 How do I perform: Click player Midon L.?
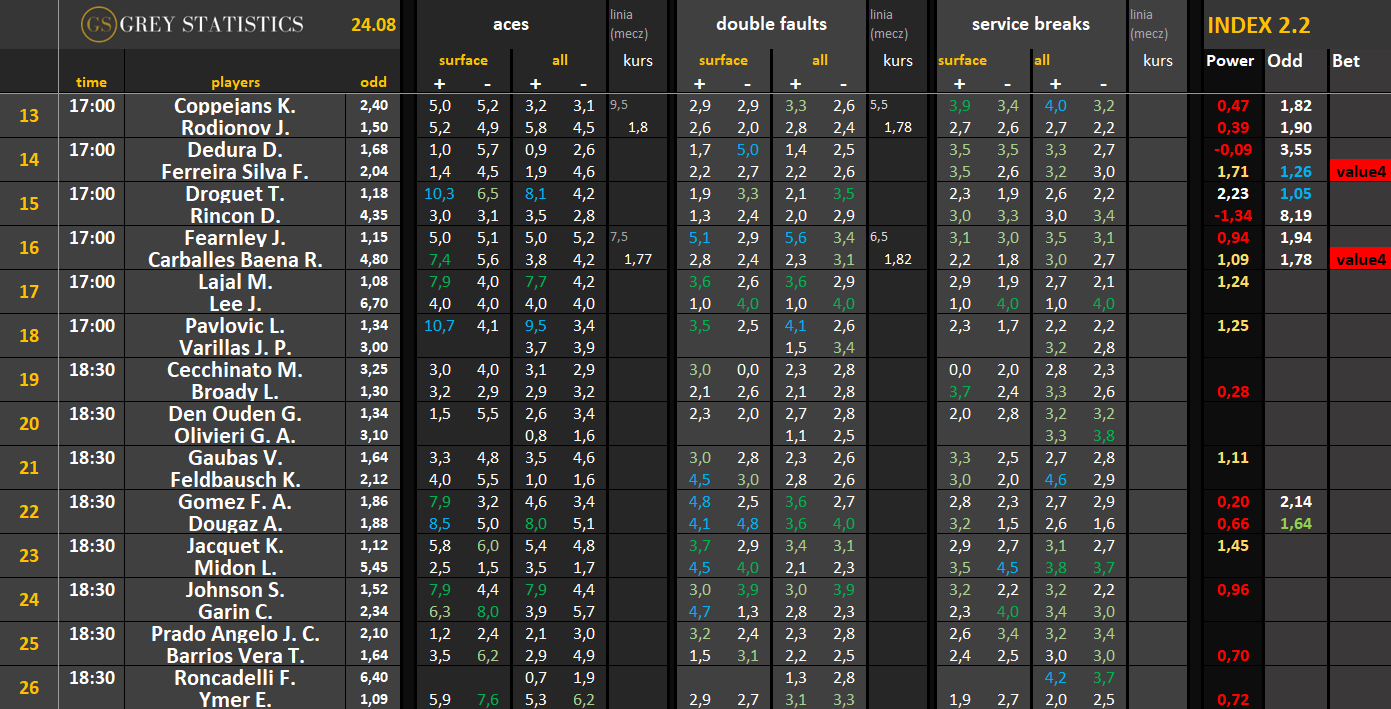coord(235,568)
